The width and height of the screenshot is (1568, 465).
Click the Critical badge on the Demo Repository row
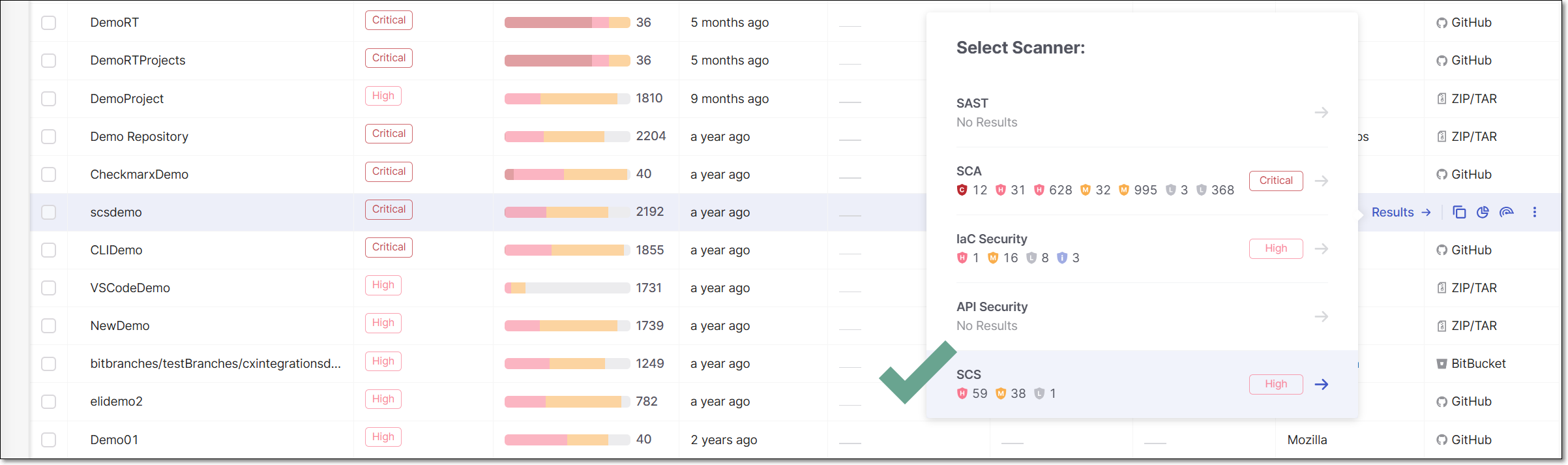click(x=389, y=134)
